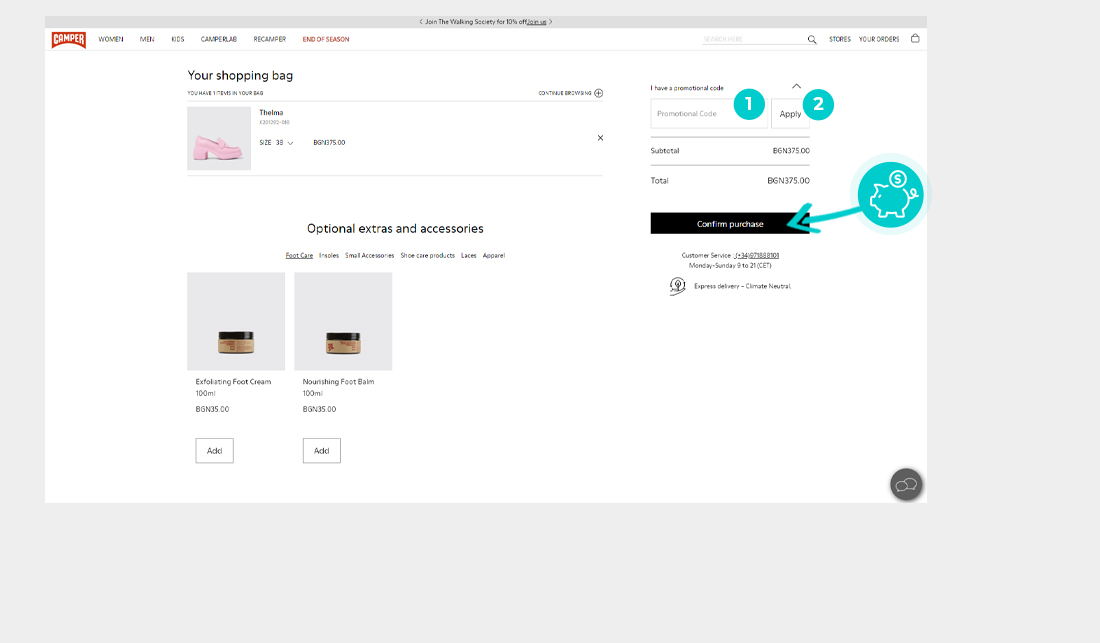Open the Recamper menu
This screenshot has height=643, width=1100.
pos(269,39)
